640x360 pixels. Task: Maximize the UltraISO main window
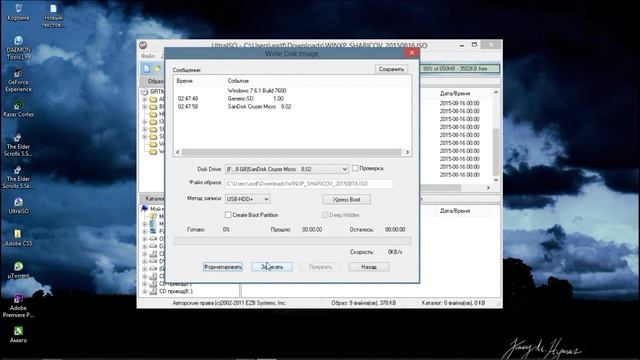(474, 44)
